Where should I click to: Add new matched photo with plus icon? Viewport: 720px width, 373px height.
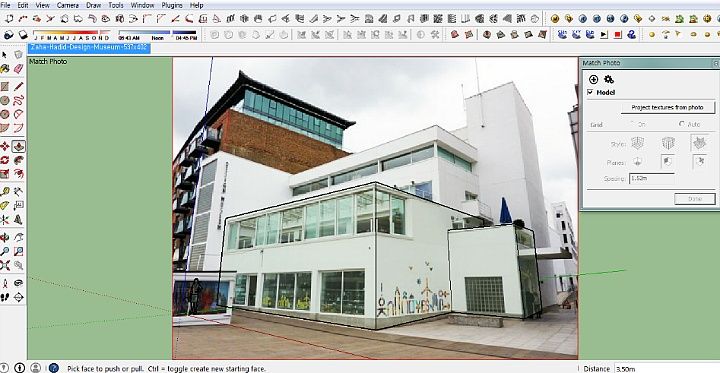pyautogui.click(x=593, y=79)
